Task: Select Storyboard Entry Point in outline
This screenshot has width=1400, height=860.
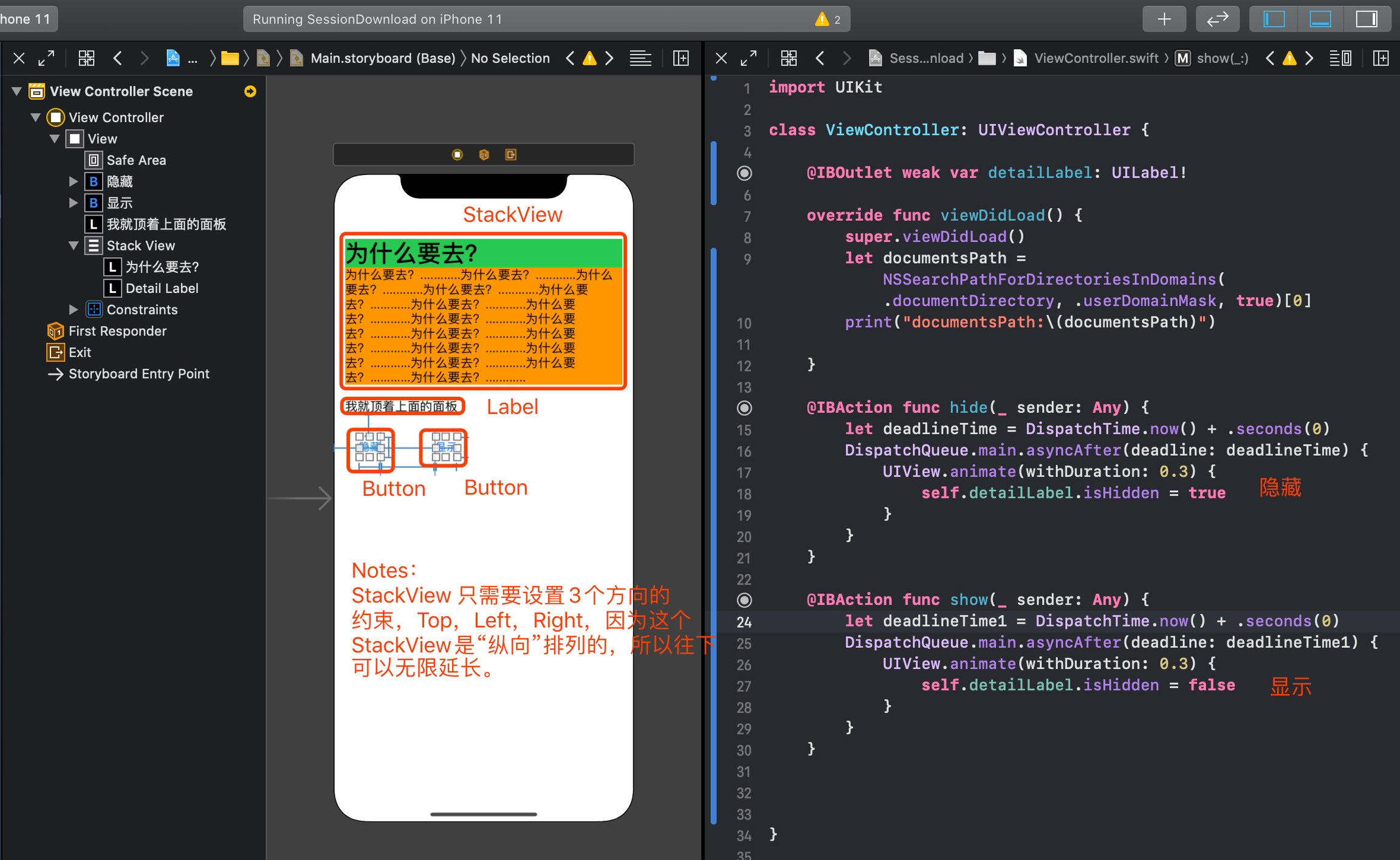Action: pos(139,374)
